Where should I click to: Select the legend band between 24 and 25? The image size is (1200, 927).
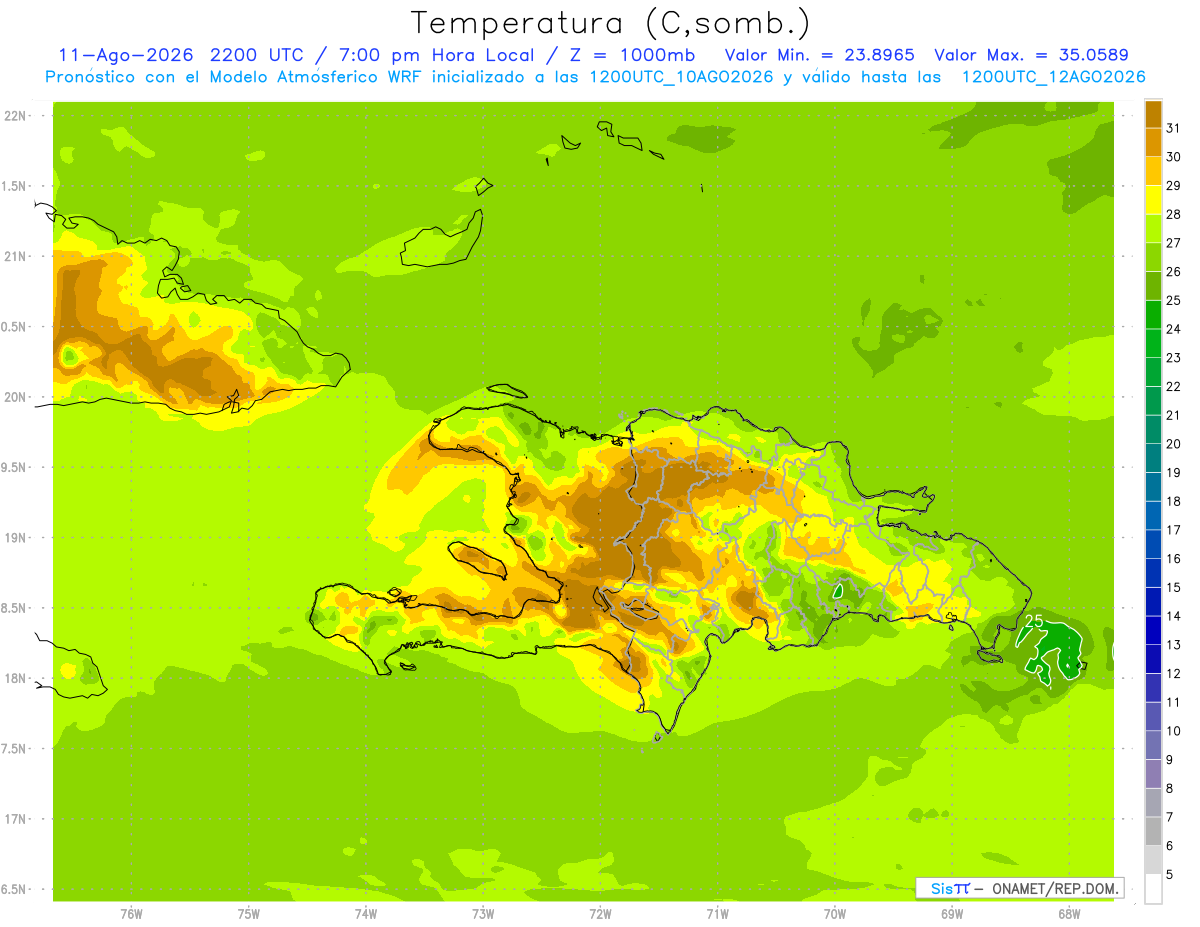(x=1153, y=315)
